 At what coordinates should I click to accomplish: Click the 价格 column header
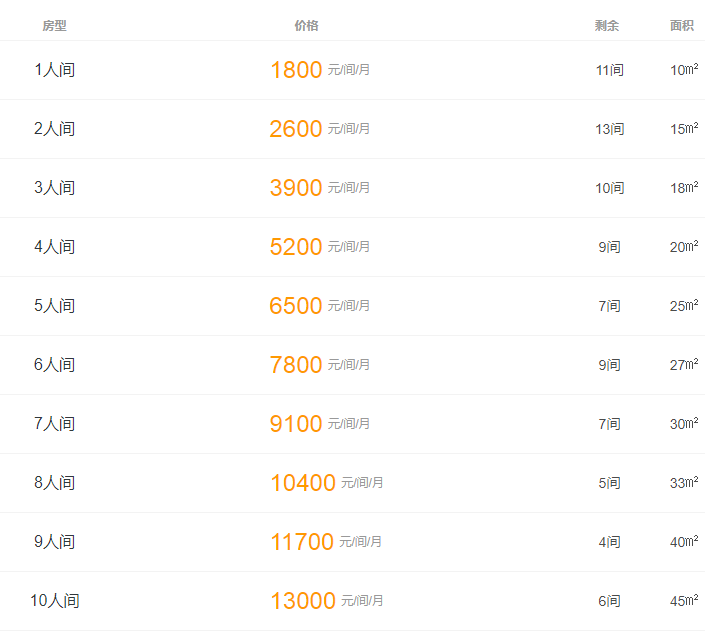pos(307,26)
